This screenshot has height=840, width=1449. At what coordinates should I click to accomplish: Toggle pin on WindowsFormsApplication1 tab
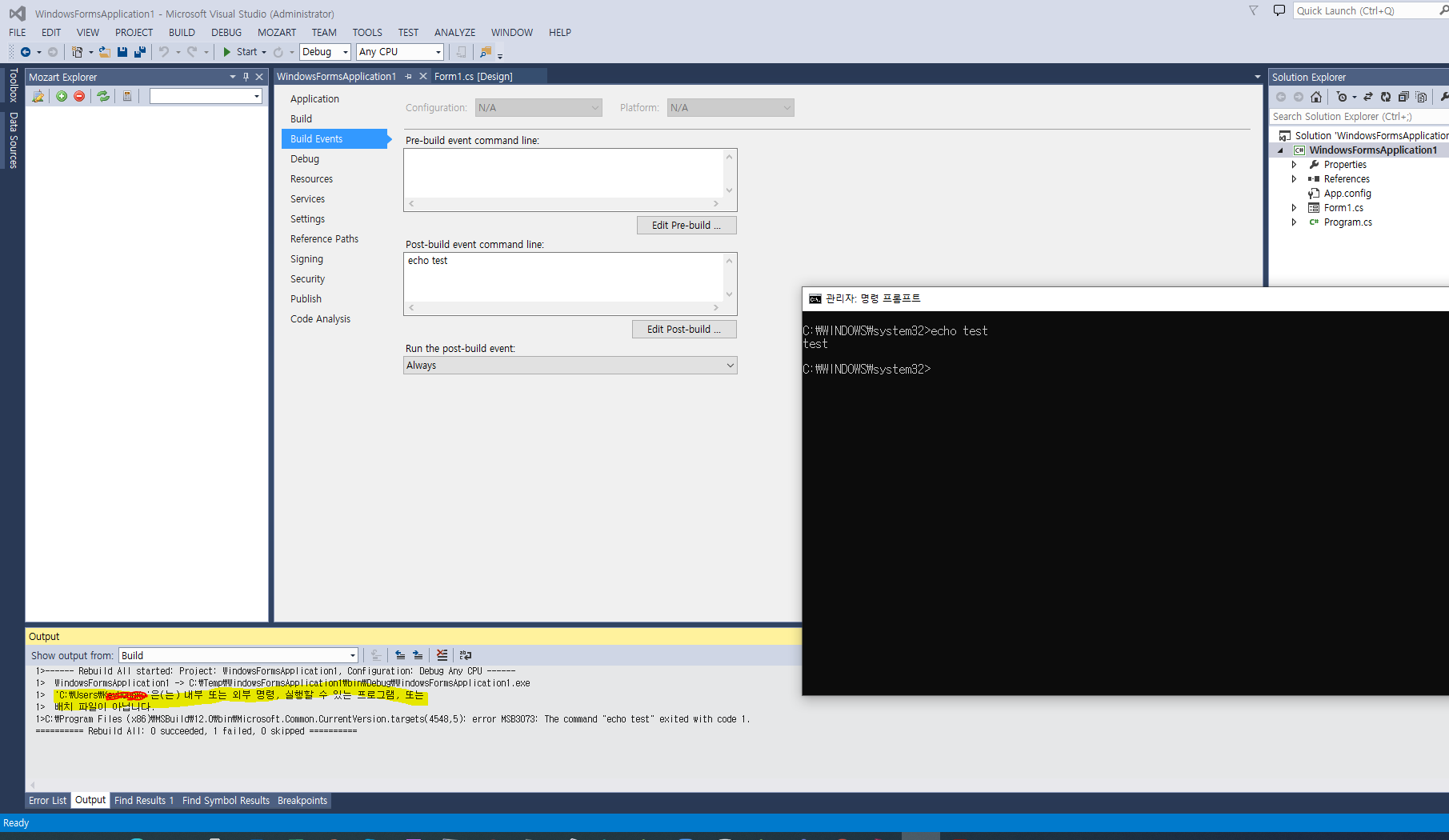(x=409, y=77)
